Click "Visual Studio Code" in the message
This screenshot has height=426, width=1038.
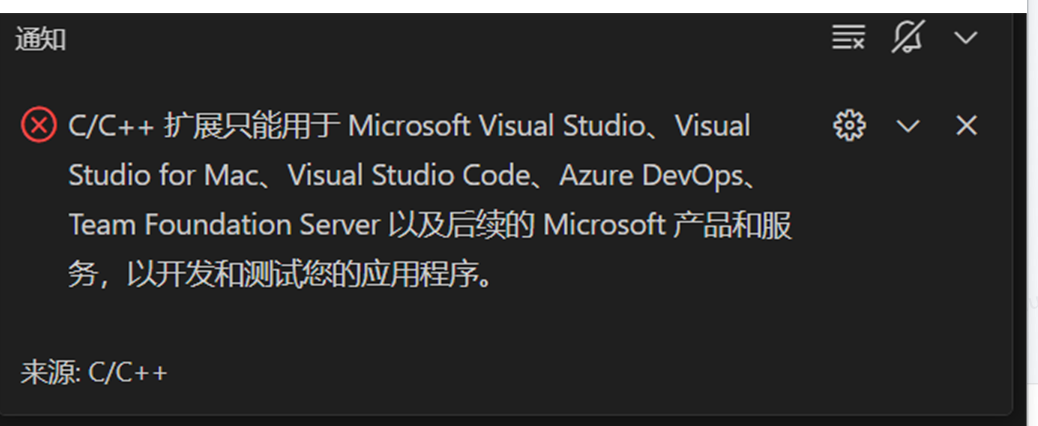coord(408,175)
